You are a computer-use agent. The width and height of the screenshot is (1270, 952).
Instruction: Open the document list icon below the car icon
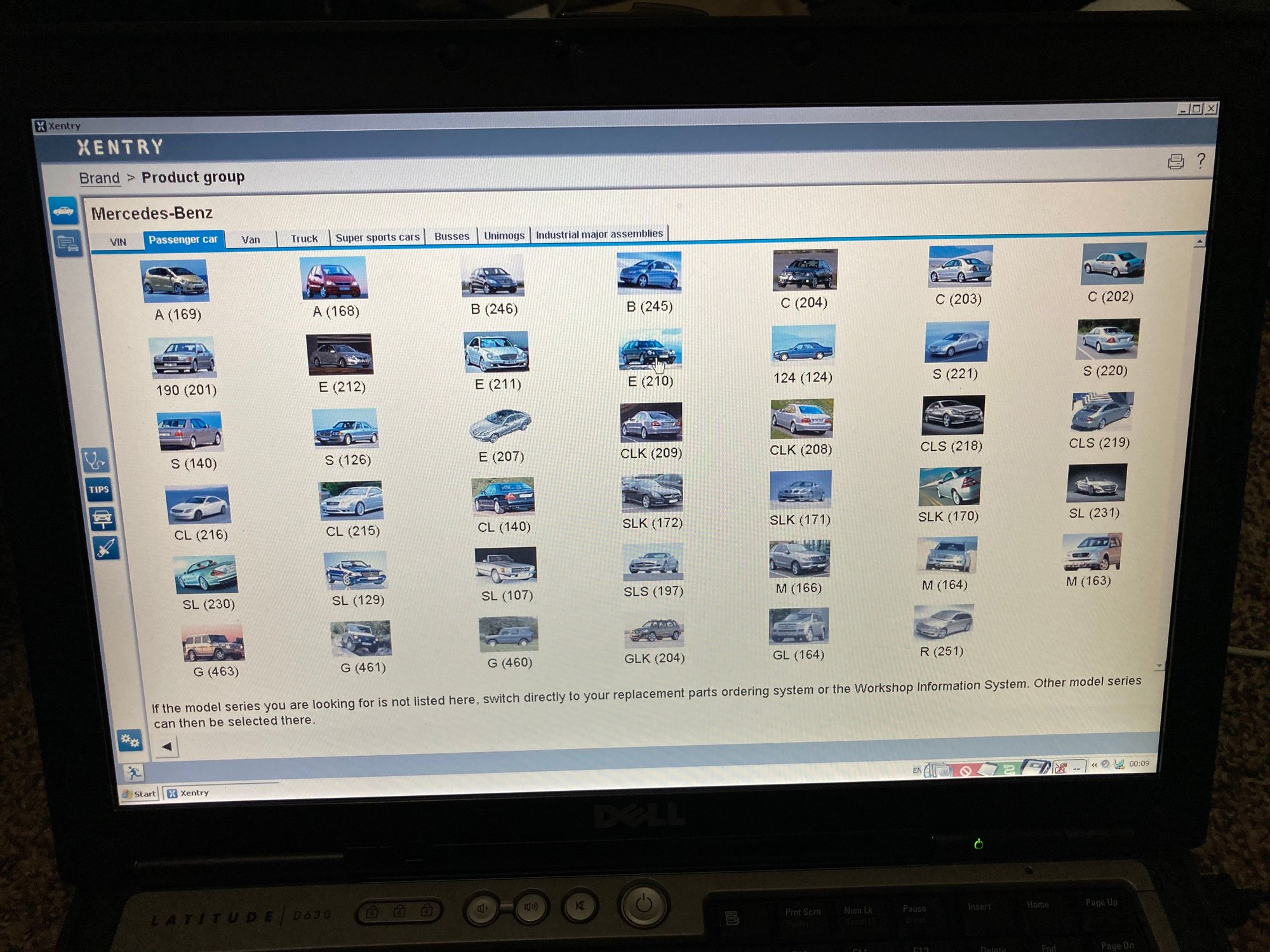67,244
